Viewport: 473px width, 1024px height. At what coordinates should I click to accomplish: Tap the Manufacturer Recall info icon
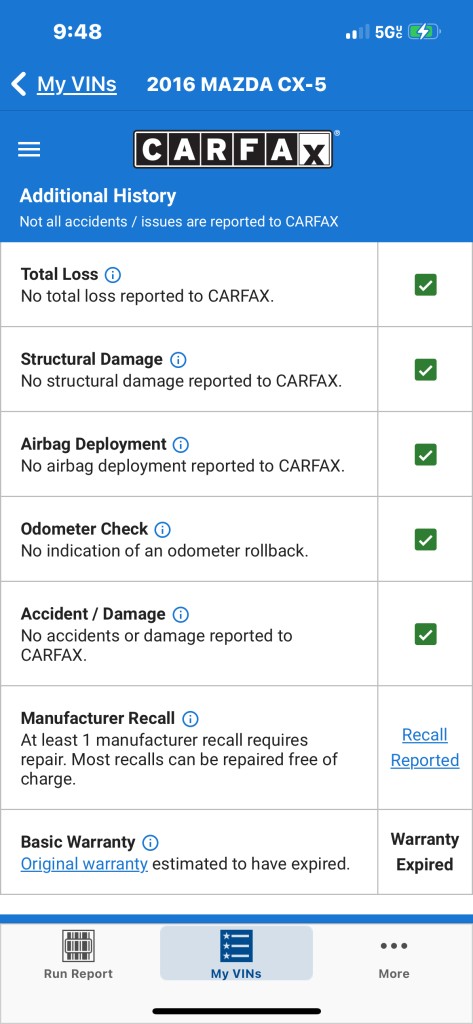click(190, 719)
